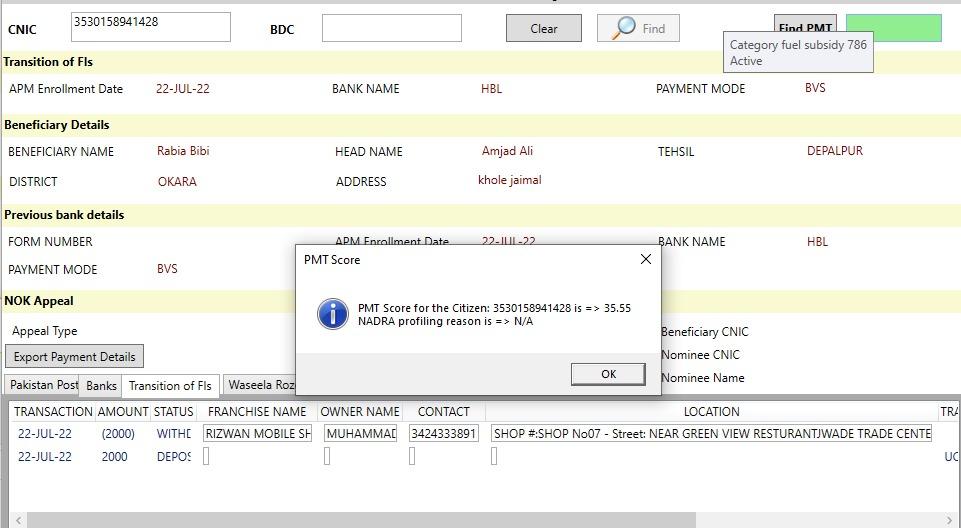
Task: Click the left arrow of horizontal scrollbar
Action: click(18, 521)
